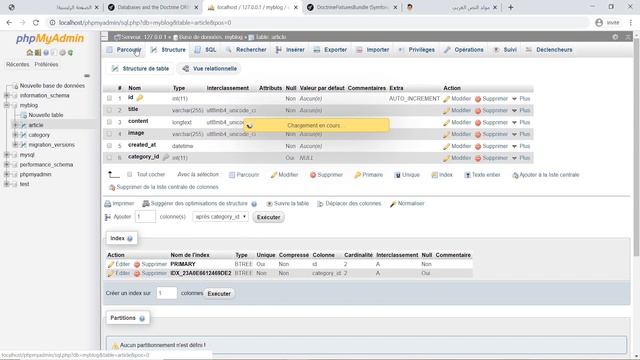The width and height of the screenshot is (640, 360).
Task: Click page settings gear icon top right
Action: [615, 37]
